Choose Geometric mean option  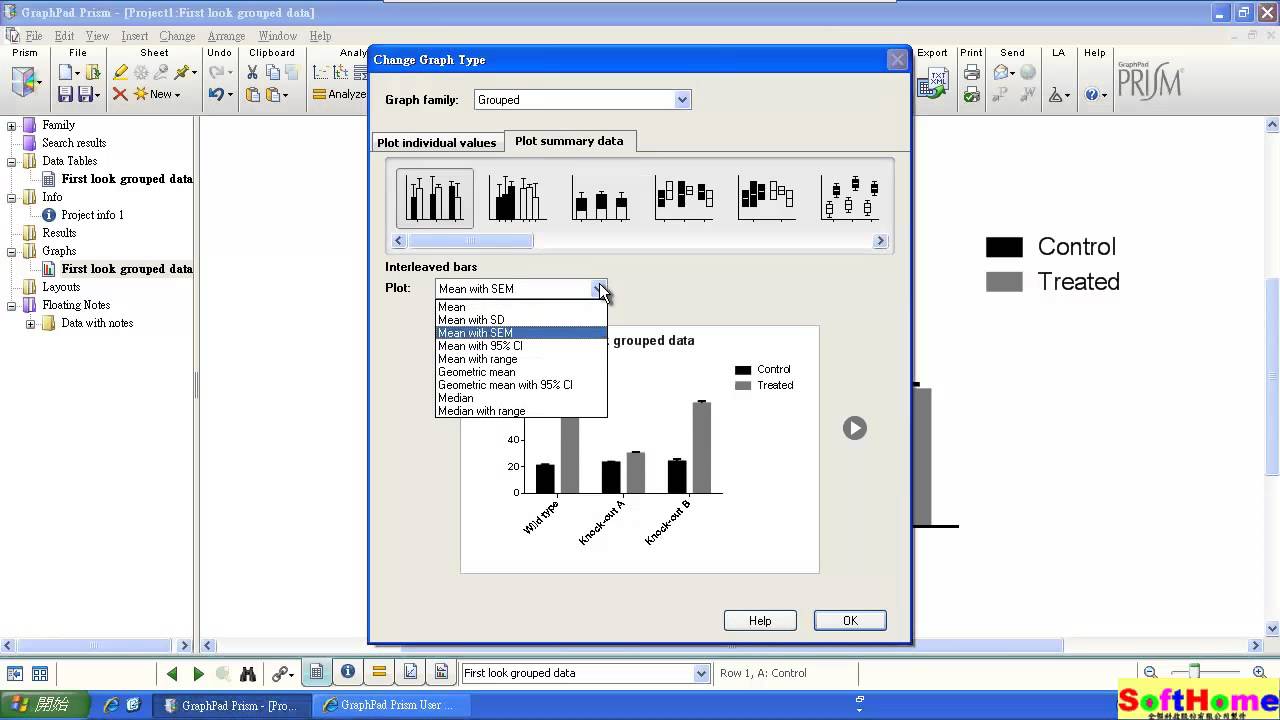coord(521,372)
